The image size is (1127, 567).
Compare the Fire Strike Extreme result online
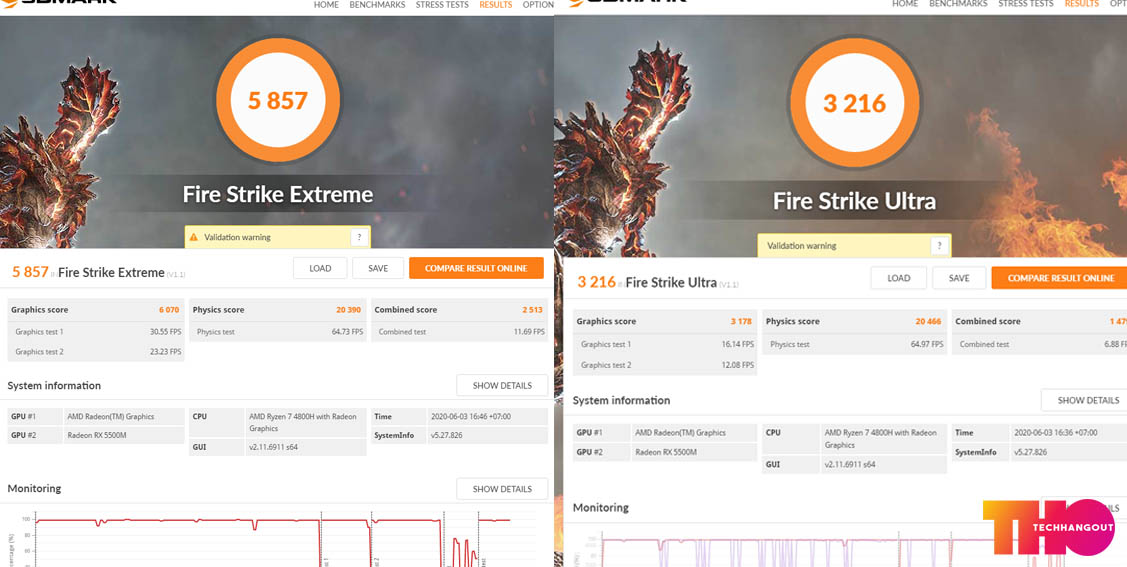476,268
